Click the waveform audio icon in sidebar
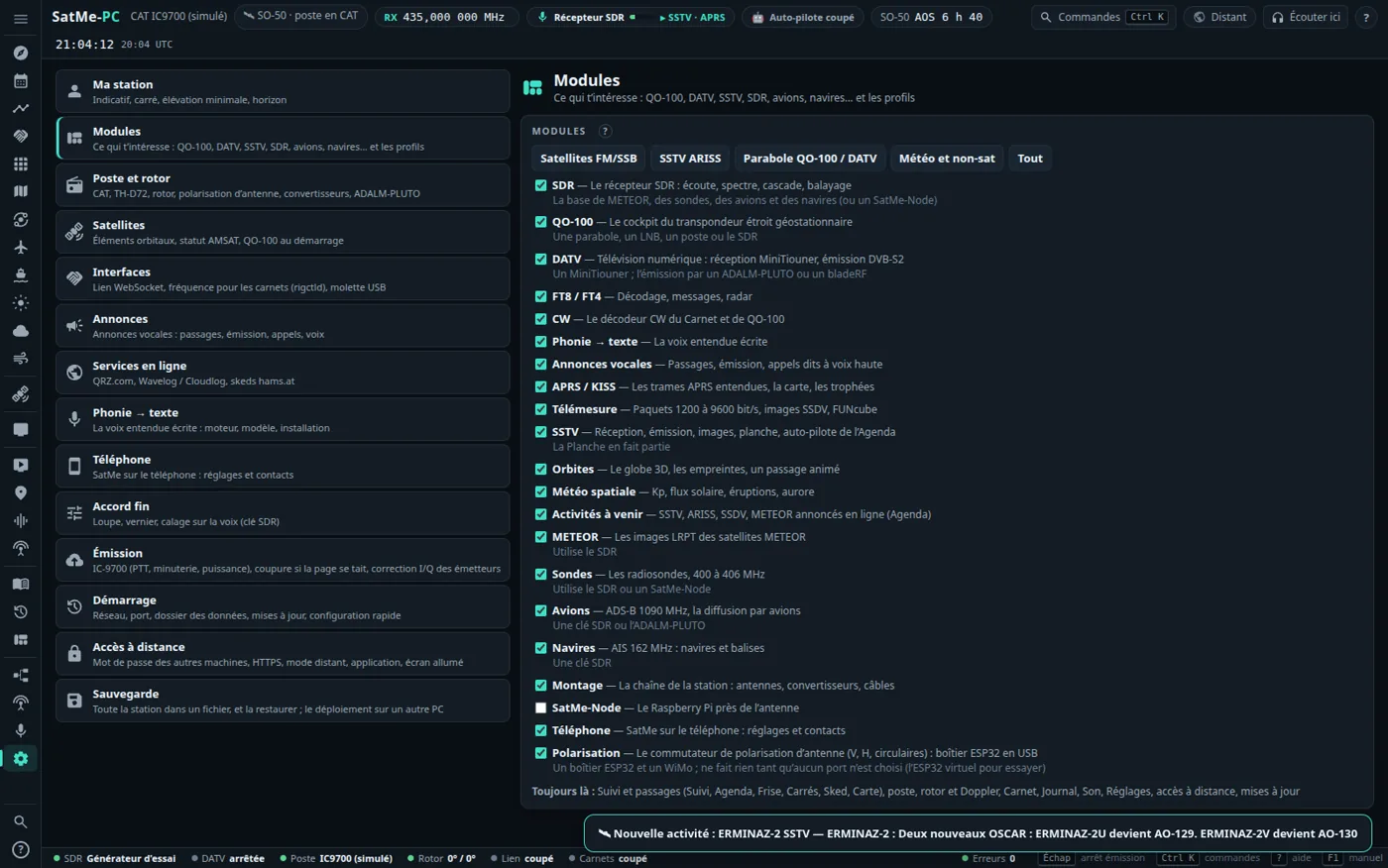 (20, 520)
